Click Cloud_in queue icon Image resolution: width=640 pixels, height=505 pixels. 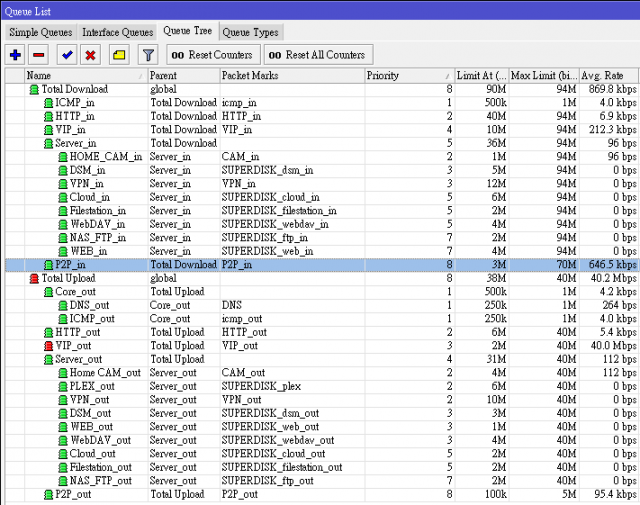tap(63, 198)
